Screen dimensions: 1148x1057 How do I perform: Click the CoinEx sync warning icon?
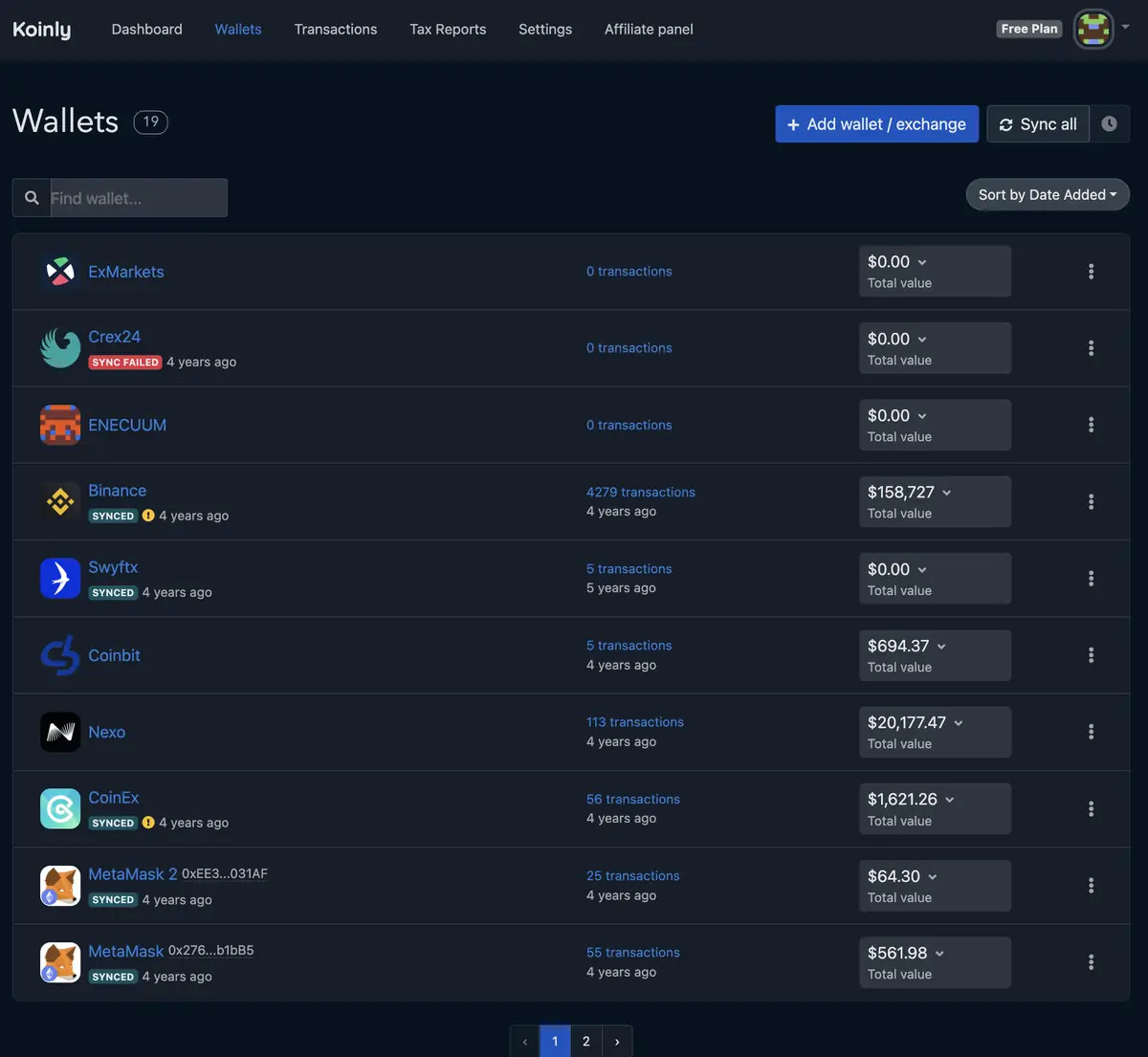pos(148,823)
